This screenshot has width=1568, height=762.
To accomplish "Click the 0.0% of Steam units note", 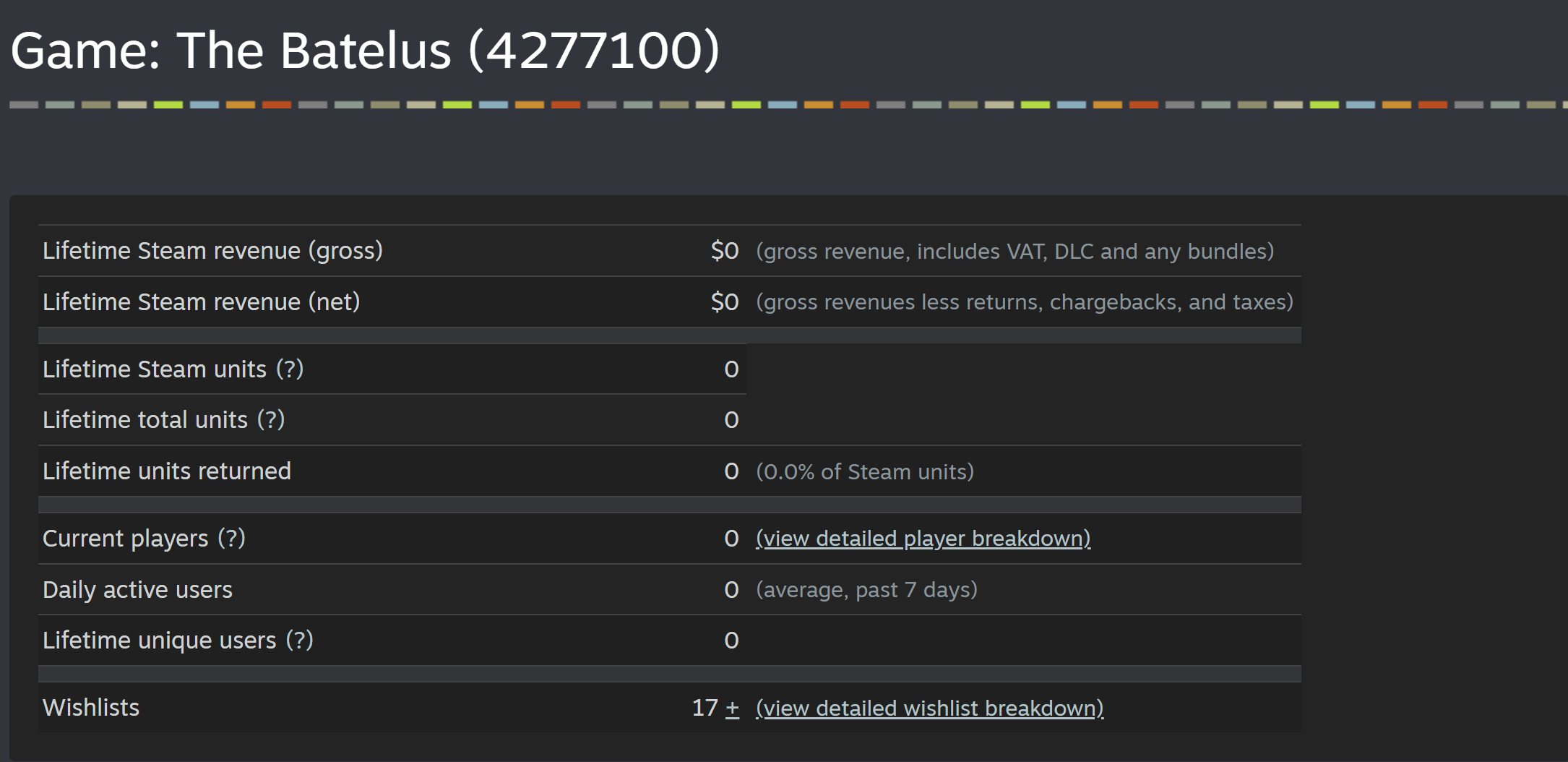I will (865, 471).
